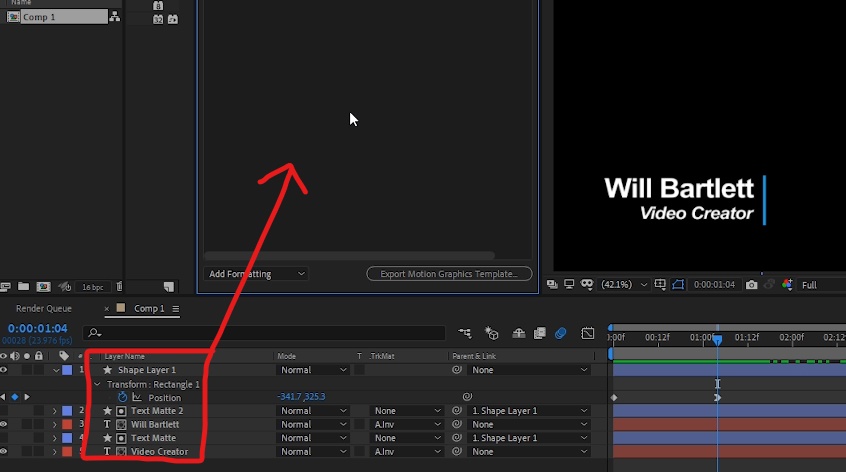This screenshot has height=472, width=846.
Task: Select the Comp 1 timeline tab
Action: click(x=149, y=309)
